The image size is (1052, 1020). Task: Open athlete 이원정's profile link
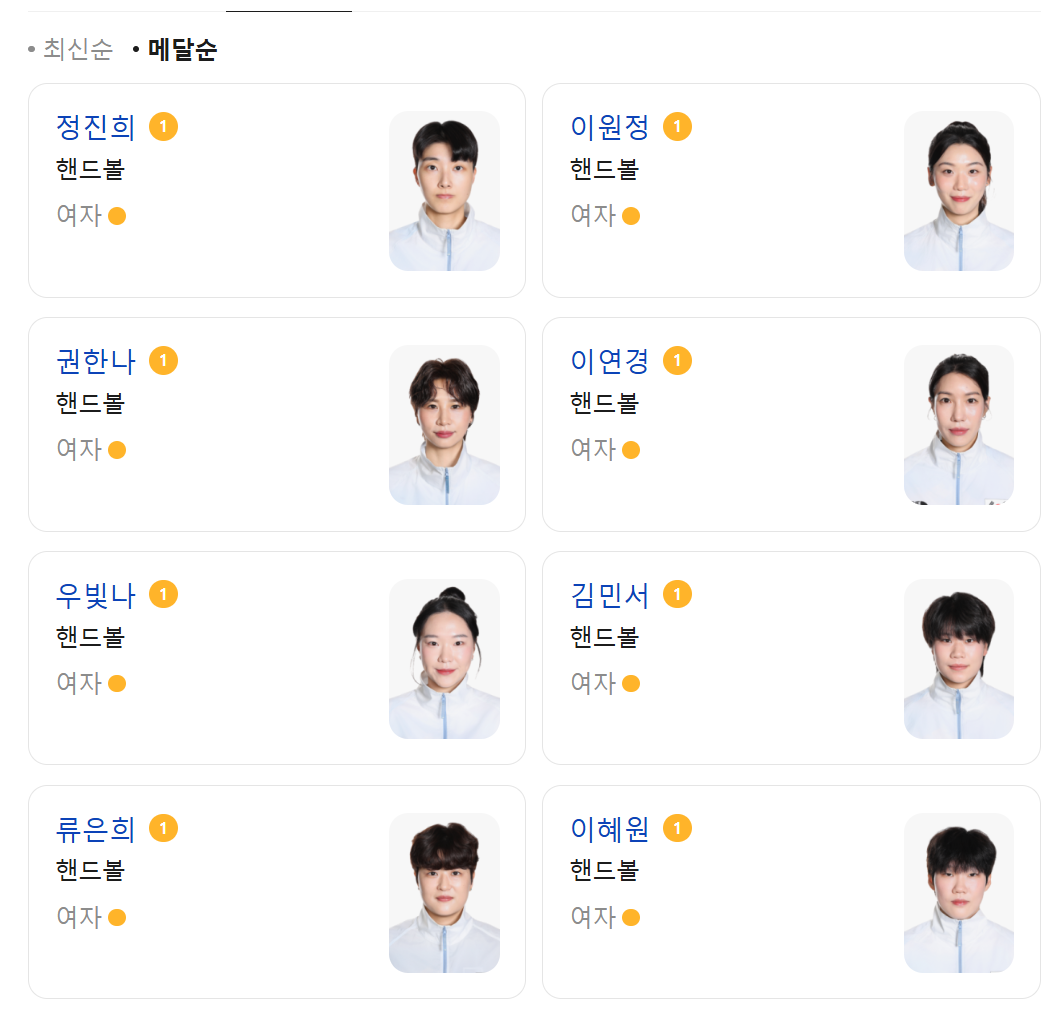pyautogui.click(x=609, y=127)
